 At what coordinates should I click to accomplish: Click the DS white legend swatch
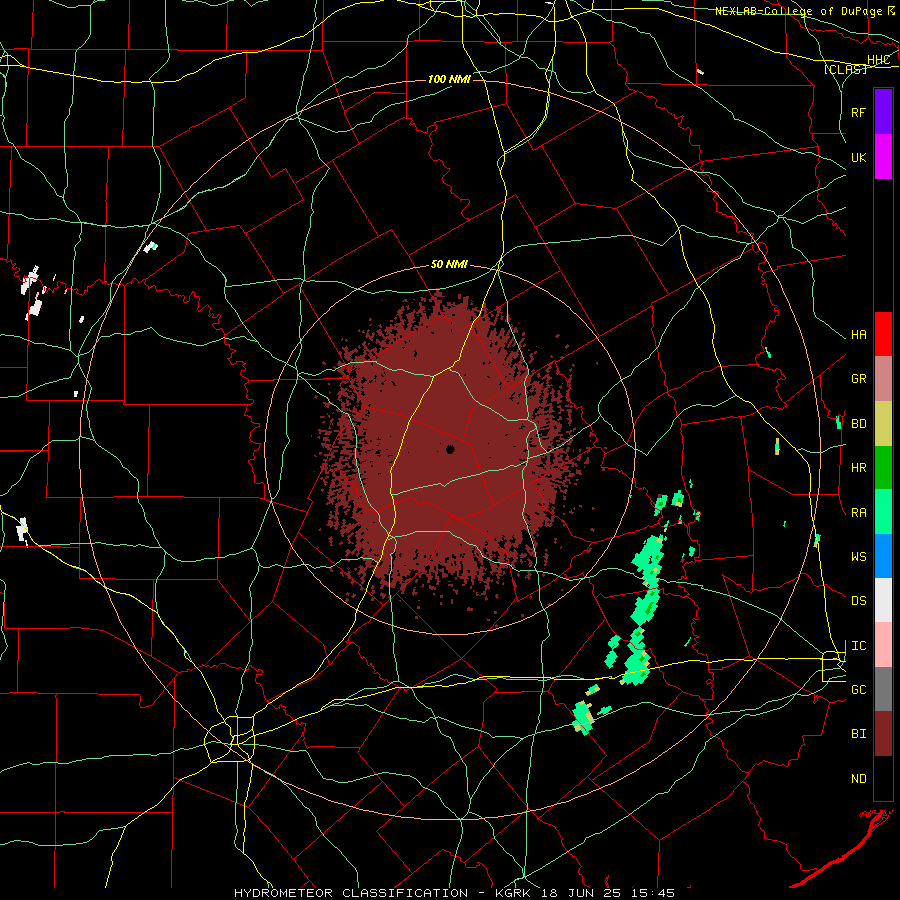tap(883, 600)
